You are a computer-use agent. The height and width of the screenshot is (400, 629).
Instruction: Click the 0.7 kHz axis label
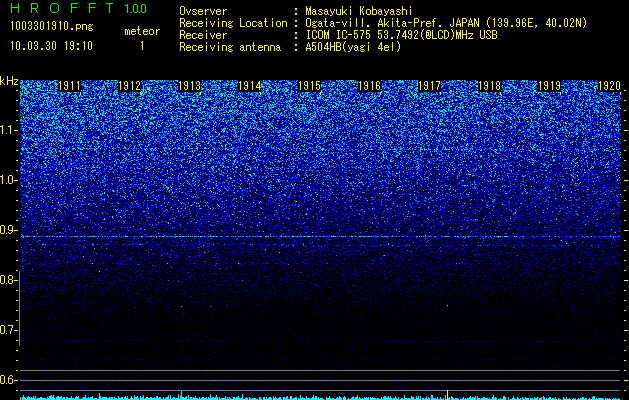[9, 330]
